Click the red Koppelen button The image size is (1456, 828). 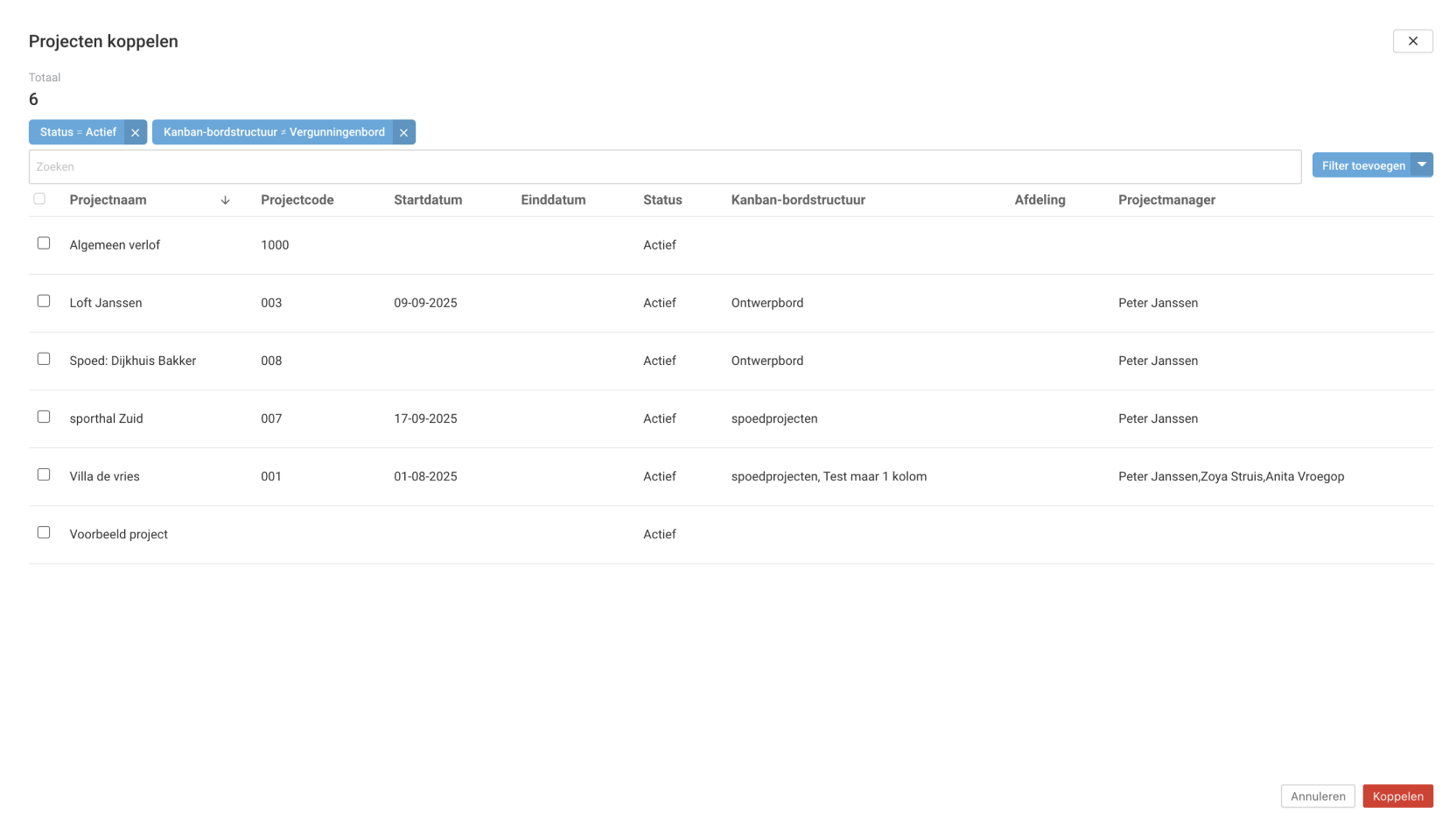[1397, 796]
